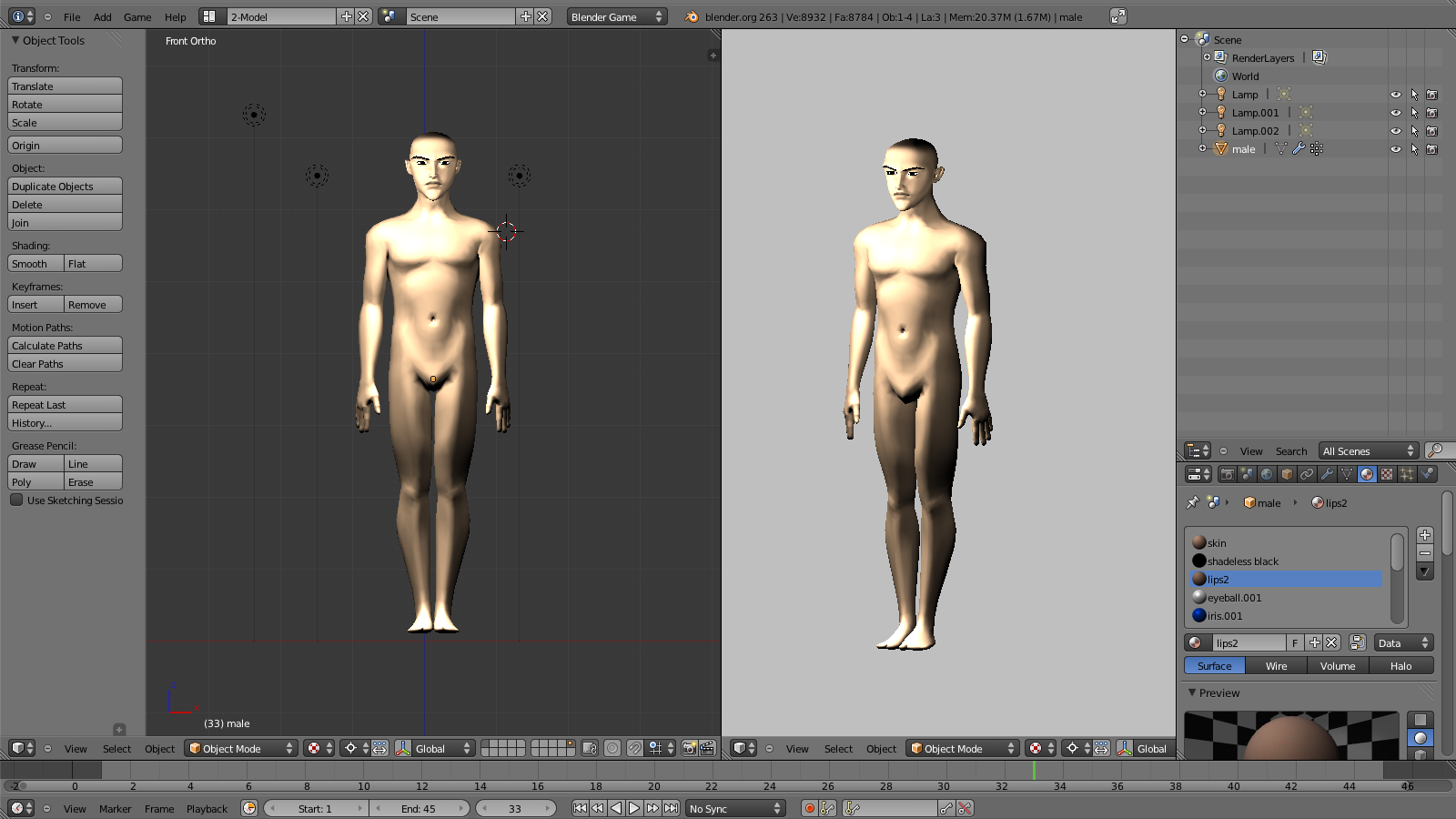Open the Add menu in top bar
The width and height of the screenshot is (1456, 819).
pyautogui.click(x=103, y=17)
